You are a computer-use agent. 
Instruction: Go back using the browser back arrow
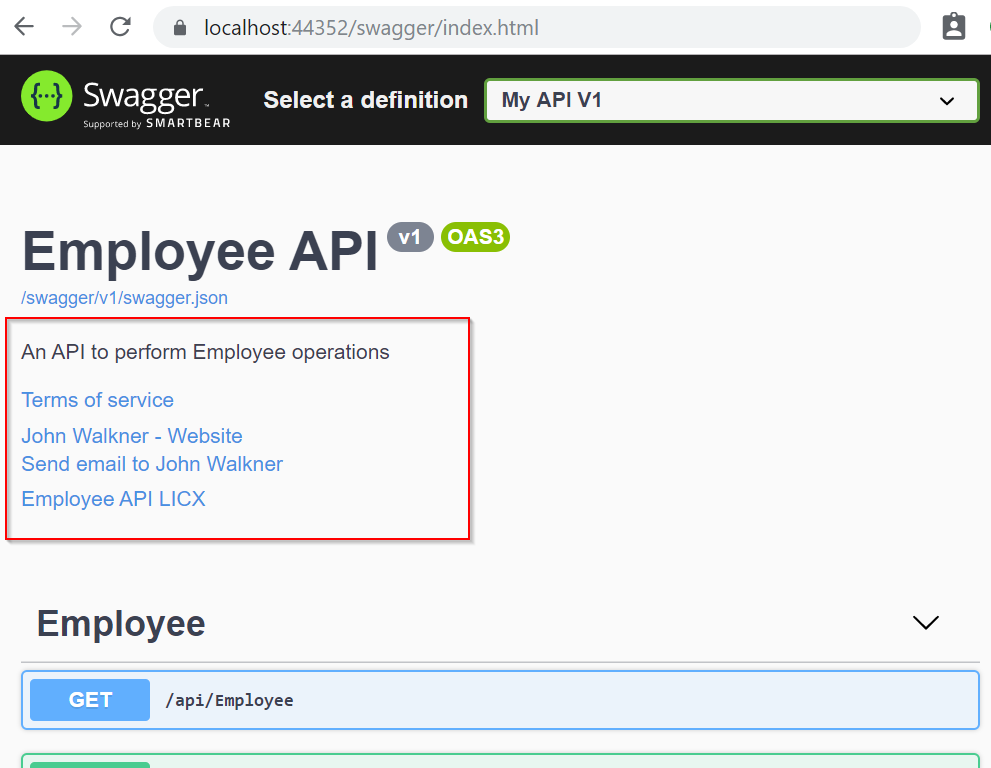[24, 27]
